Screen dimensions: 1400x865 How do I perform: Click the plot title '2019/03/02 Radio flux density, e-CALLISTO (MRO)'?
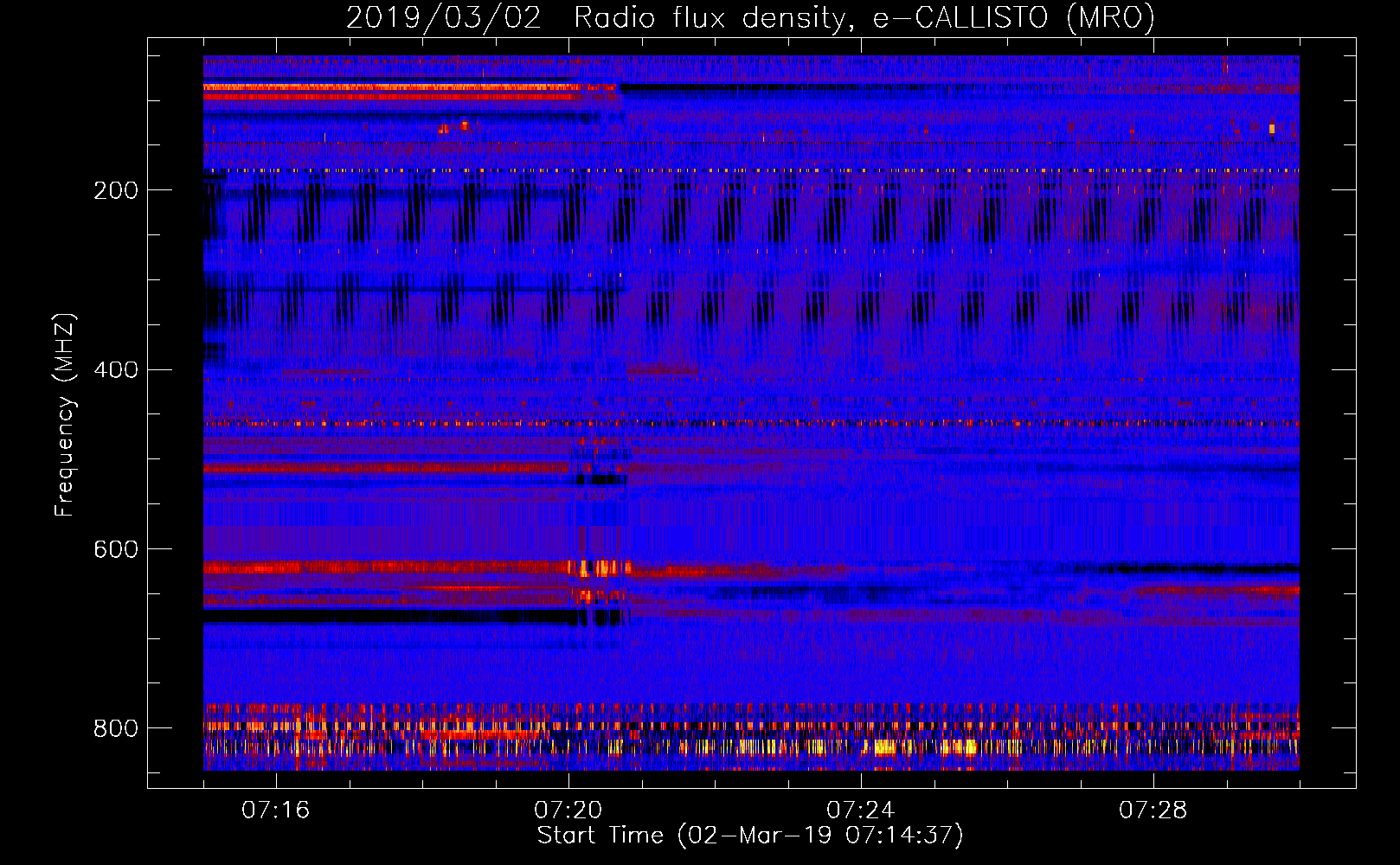coord(750,17)
